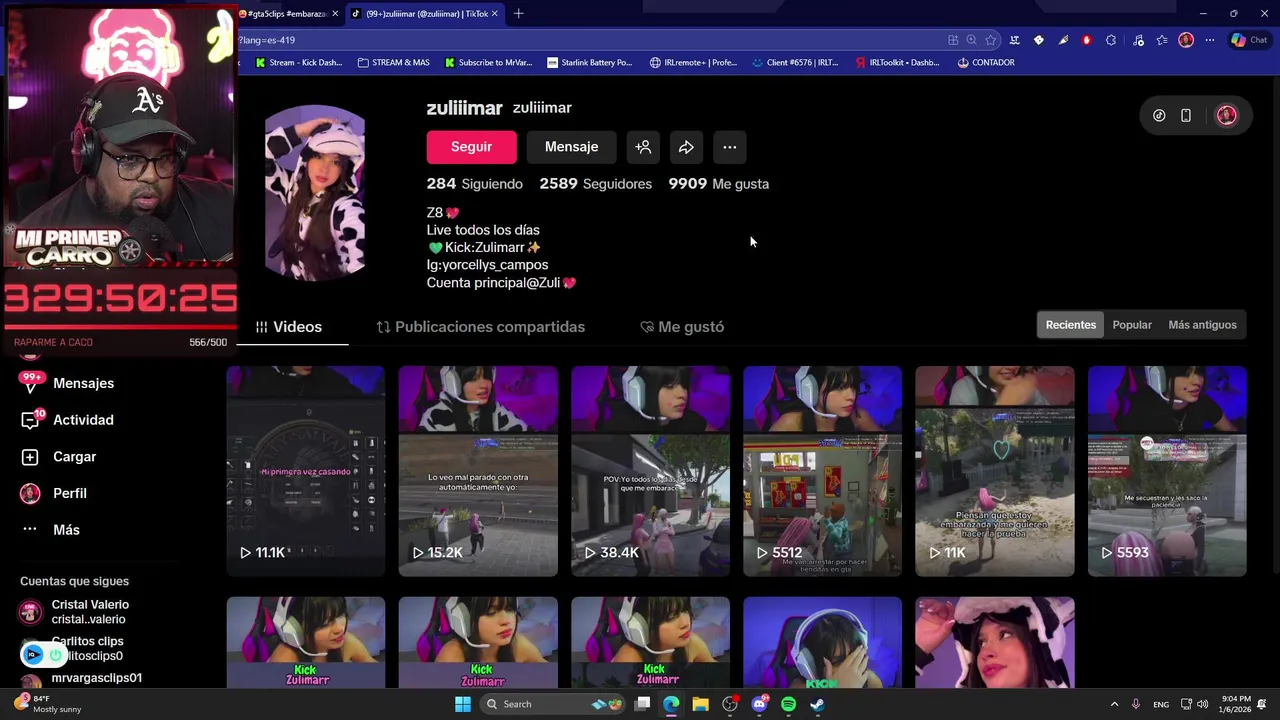Open Stream - Kick Dash bookmark
Image resolution: width=1280 pixels, height=720 pixels.
(299, 62)
